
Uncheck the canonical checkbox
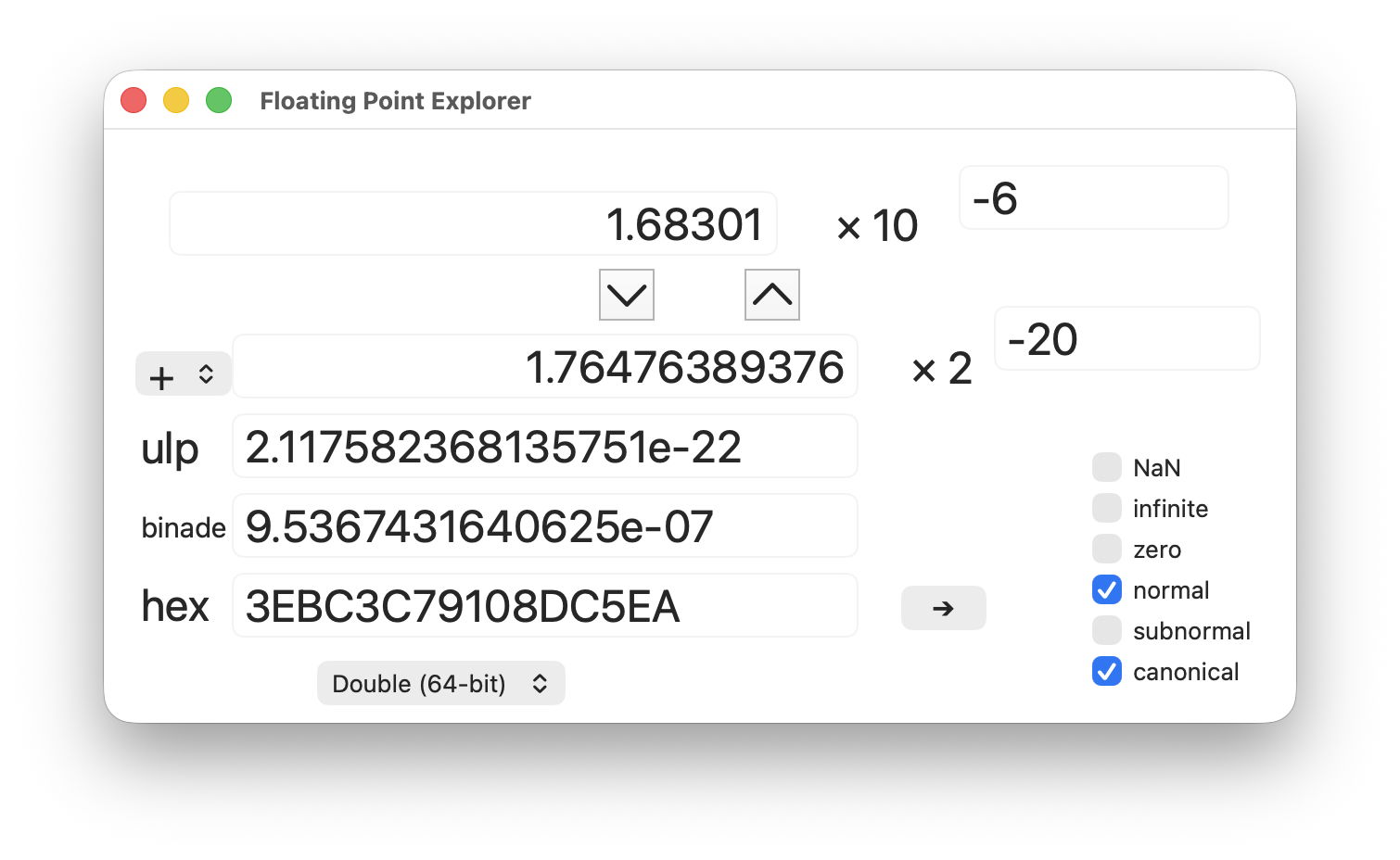point(1107,671)
